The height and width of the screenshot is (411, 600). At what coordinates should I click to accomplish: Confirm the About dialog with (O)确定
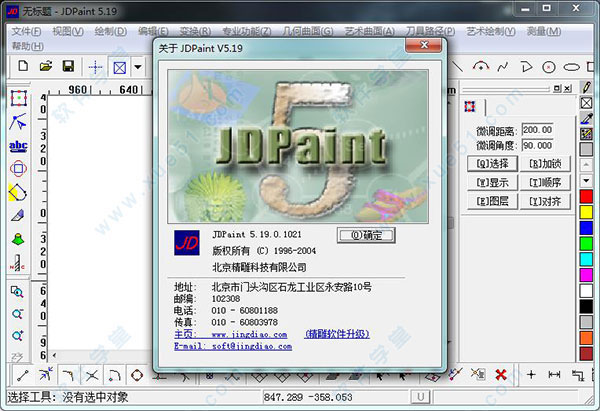(x=366, y=235)
